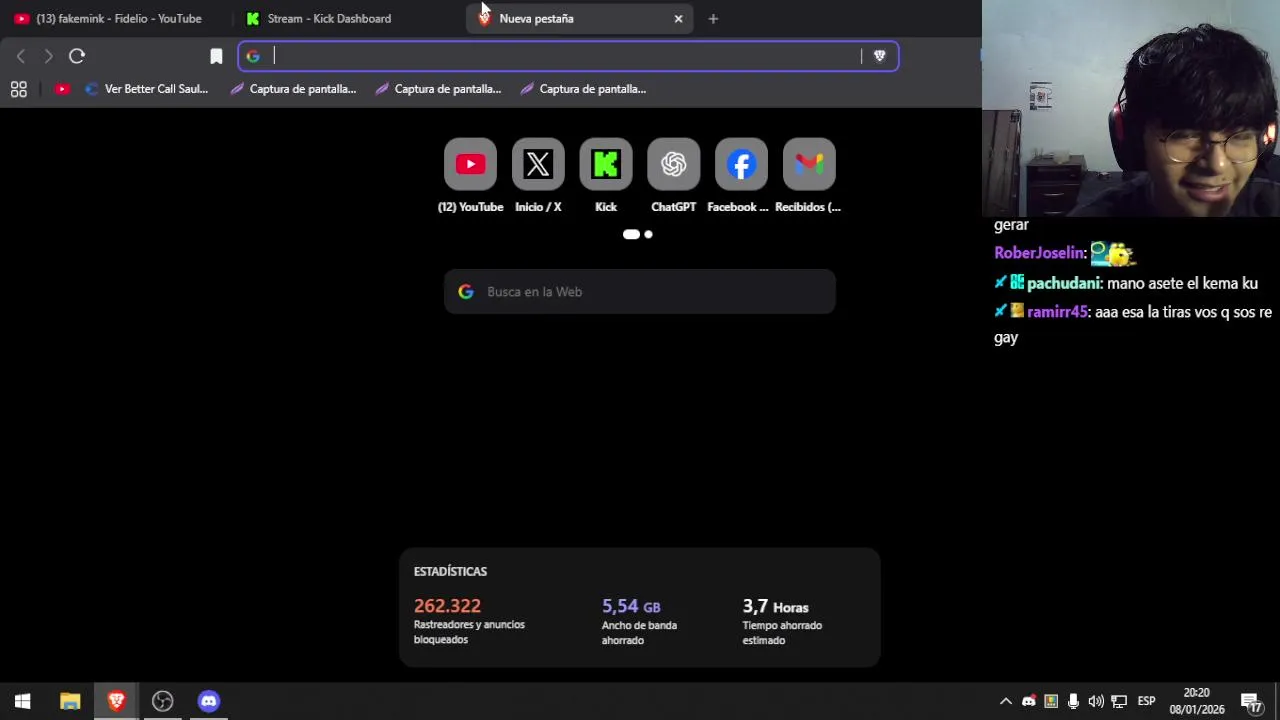This screenshot has height=720, width=1280.
Task: Open second Captura de pantalla bookmark
Action: [438, 89]
